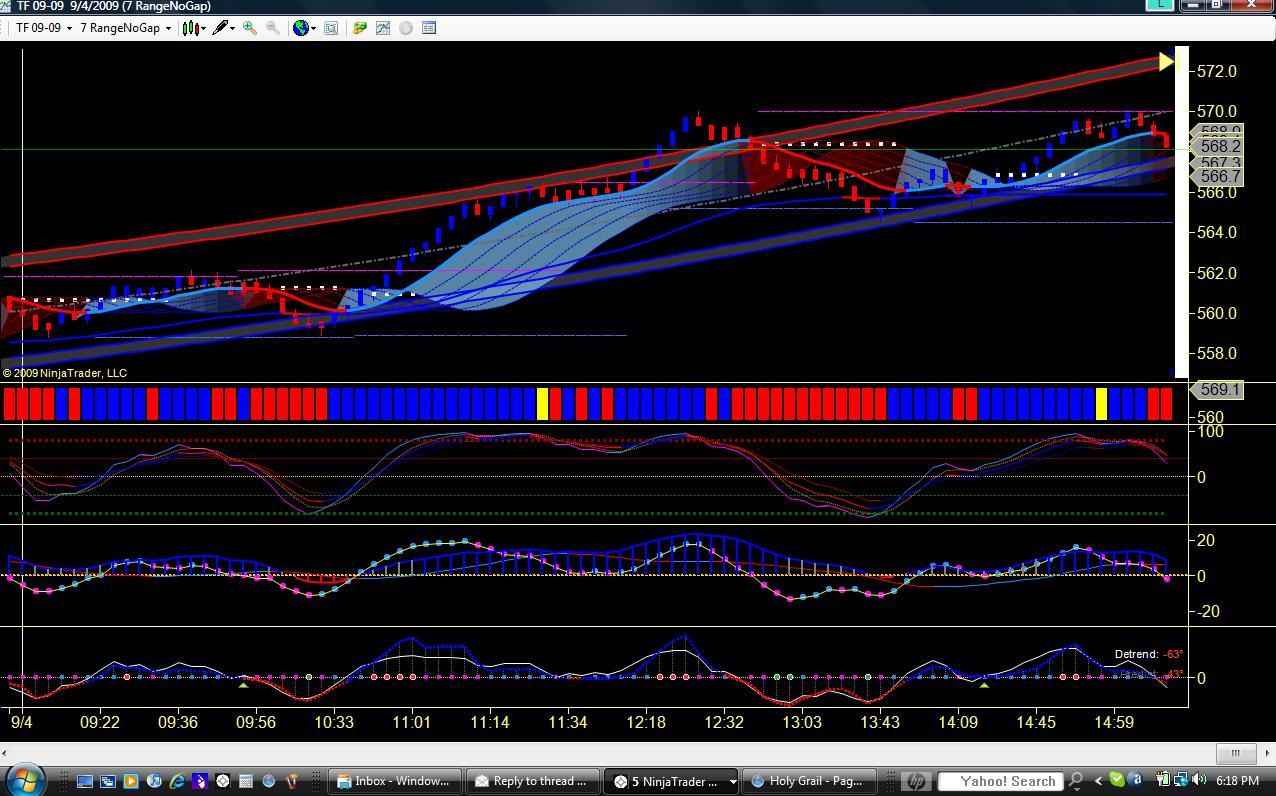Image resolution: width=1276 pixels, height=796 pixels.
Task: Launch Windows Media Player from quick launch
Action: point(130,781)
